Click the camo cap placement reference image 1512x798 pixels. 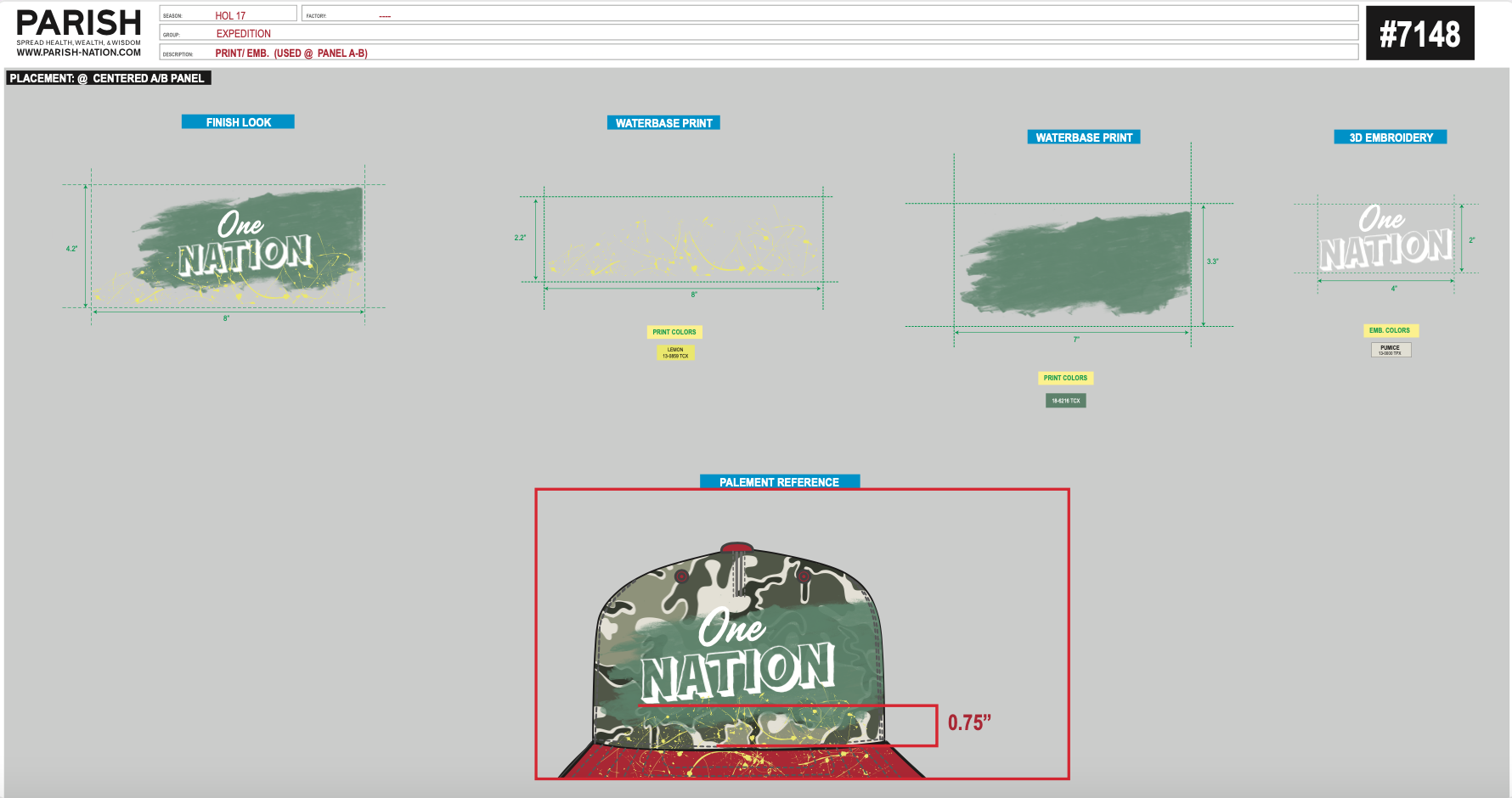[x=738, y=654]
